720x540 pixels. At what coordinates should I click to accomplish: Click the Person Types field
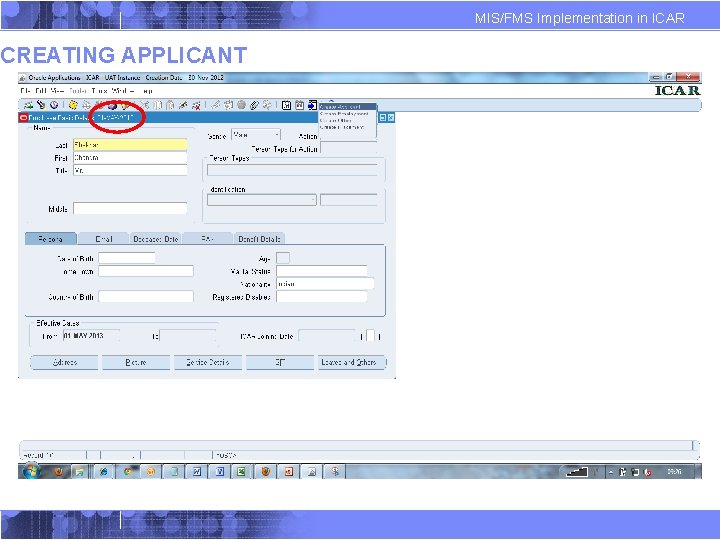[x=292, y=170]
